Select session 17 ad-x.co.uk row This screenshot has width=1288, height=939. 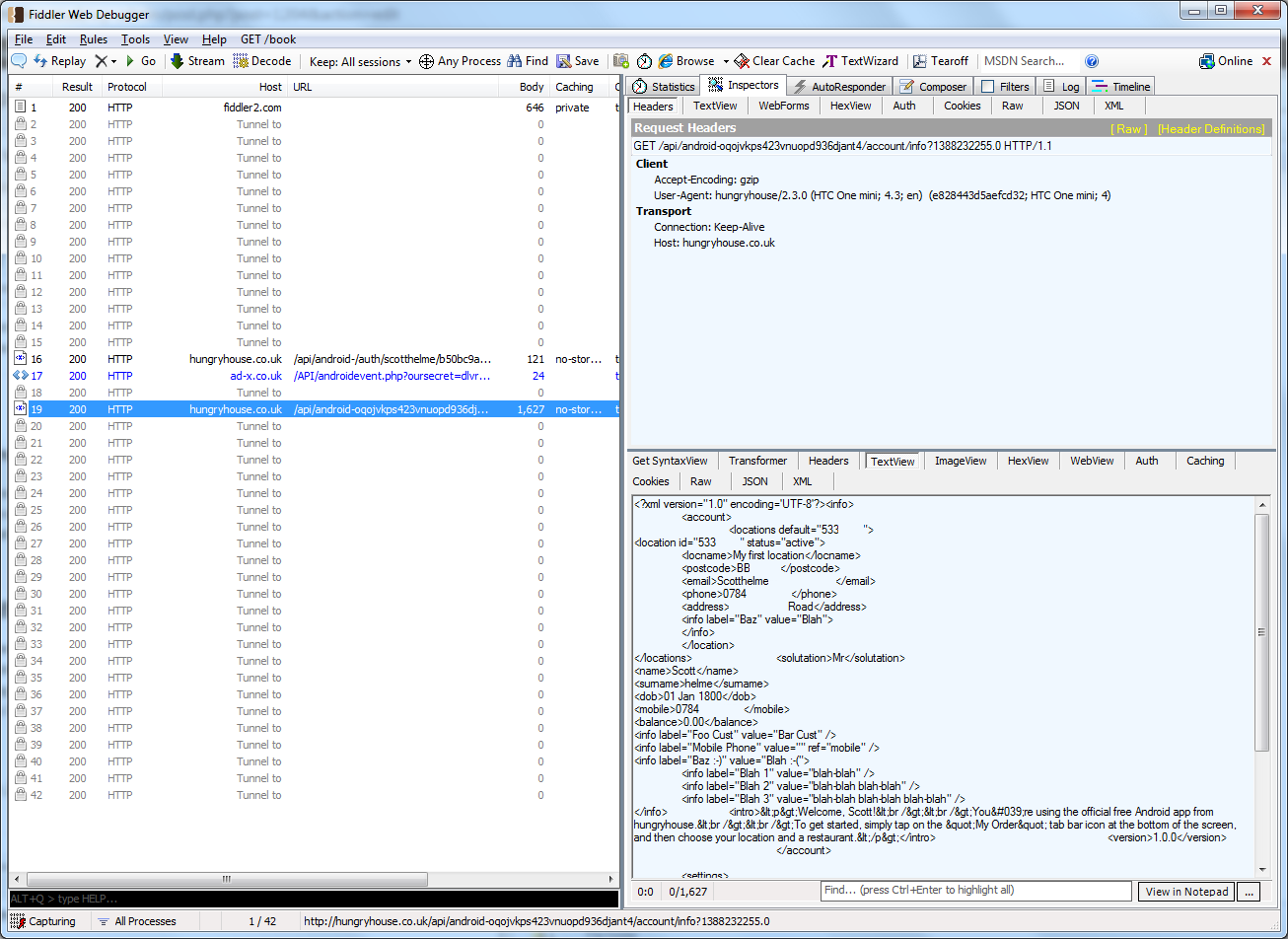[315, 376]
